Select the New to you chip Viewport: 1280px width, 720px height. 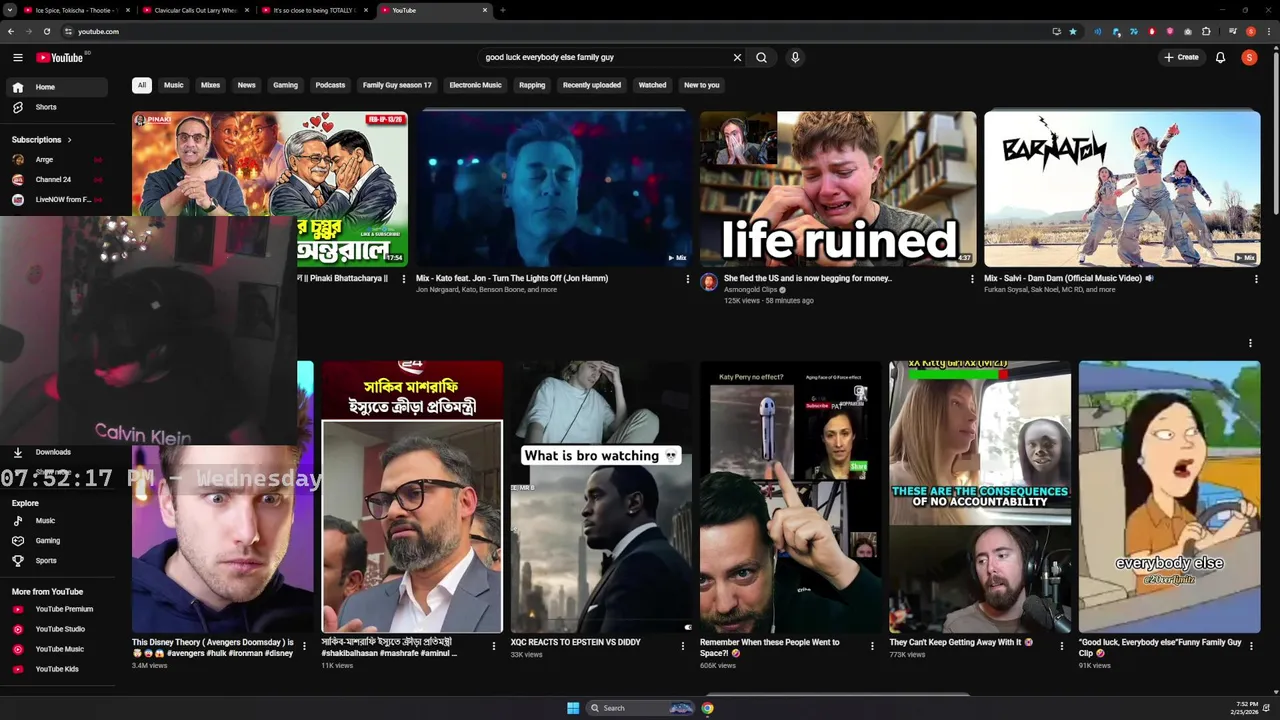click(x=701, y=85)
